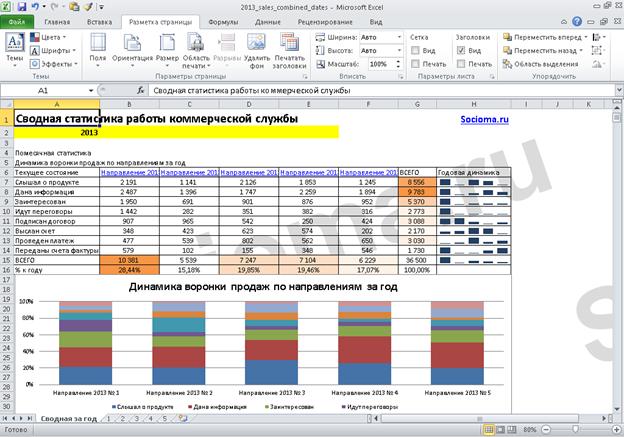
Task: Open the Темы themes gallery
Action: click(x=15, y=49)
